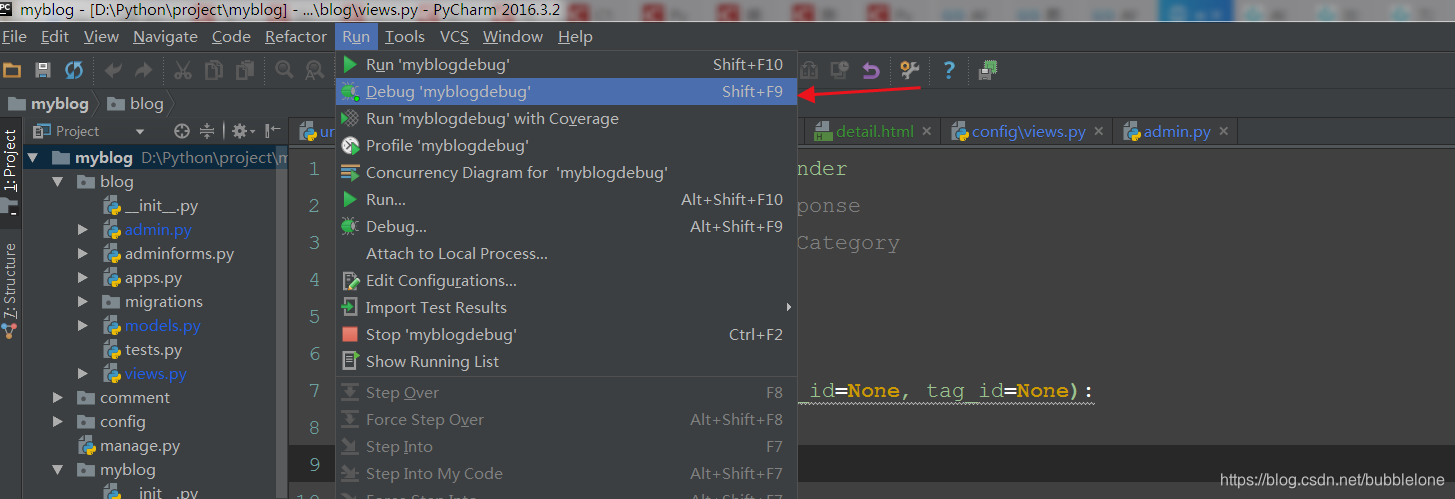The height and width of the screenshot is (499, 1455).
Task: Collapse the blog folder in tree
Action: (58, 182)
